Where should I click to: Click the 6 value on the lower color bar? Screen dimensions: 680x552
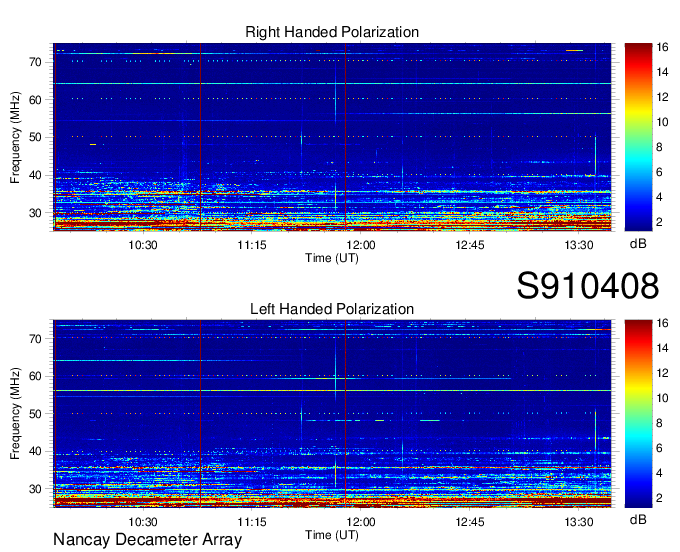pos(659,448)
